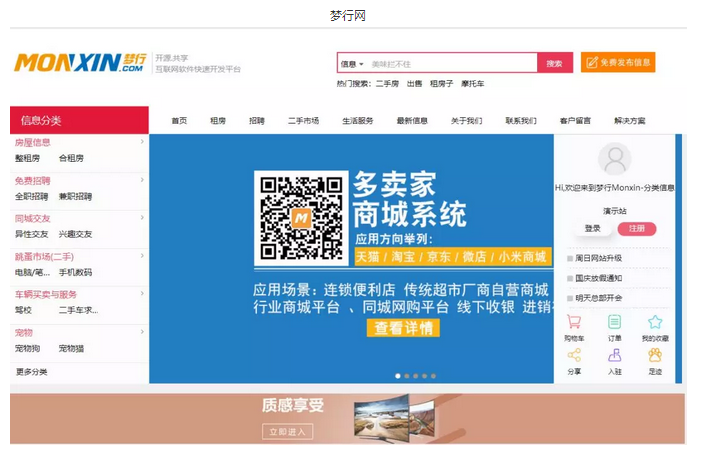The width and height of the screenshot is (702, 456).
Task: Open the shopping cart icon 购物车
Action: click(x=574, y=322)
